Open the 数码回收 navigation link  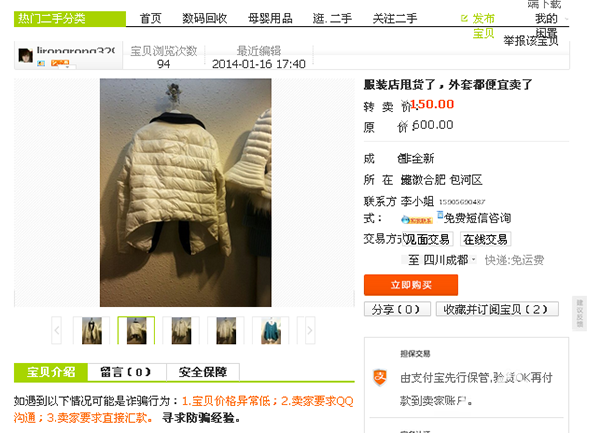205,18
